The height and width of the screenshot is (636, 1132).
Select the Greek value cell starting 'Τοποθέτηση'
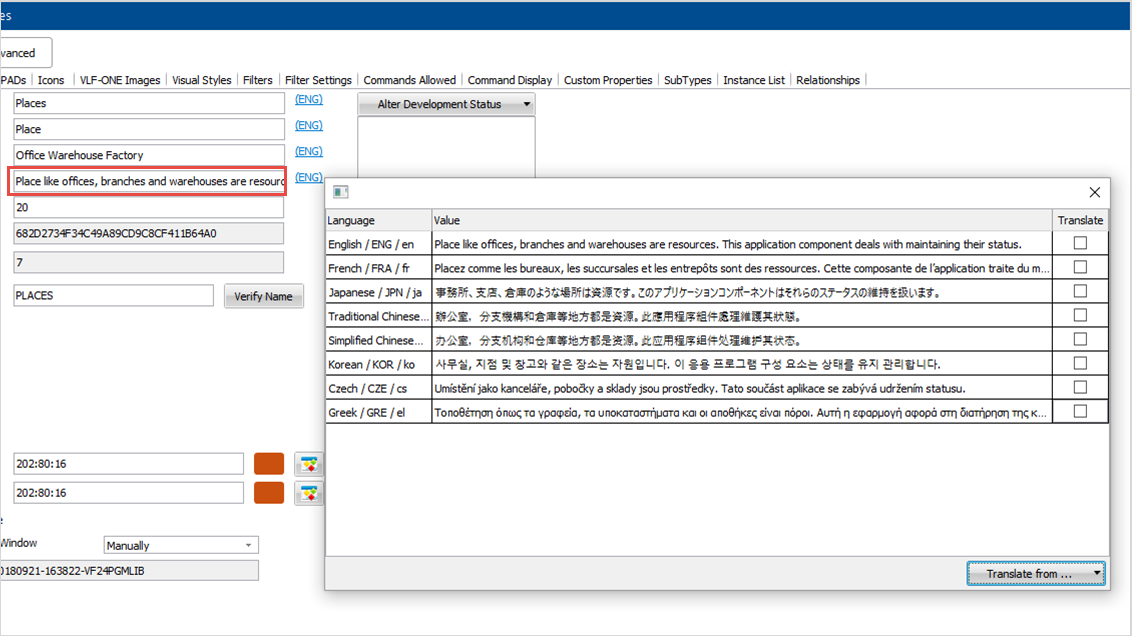click(x=742, y=412)
